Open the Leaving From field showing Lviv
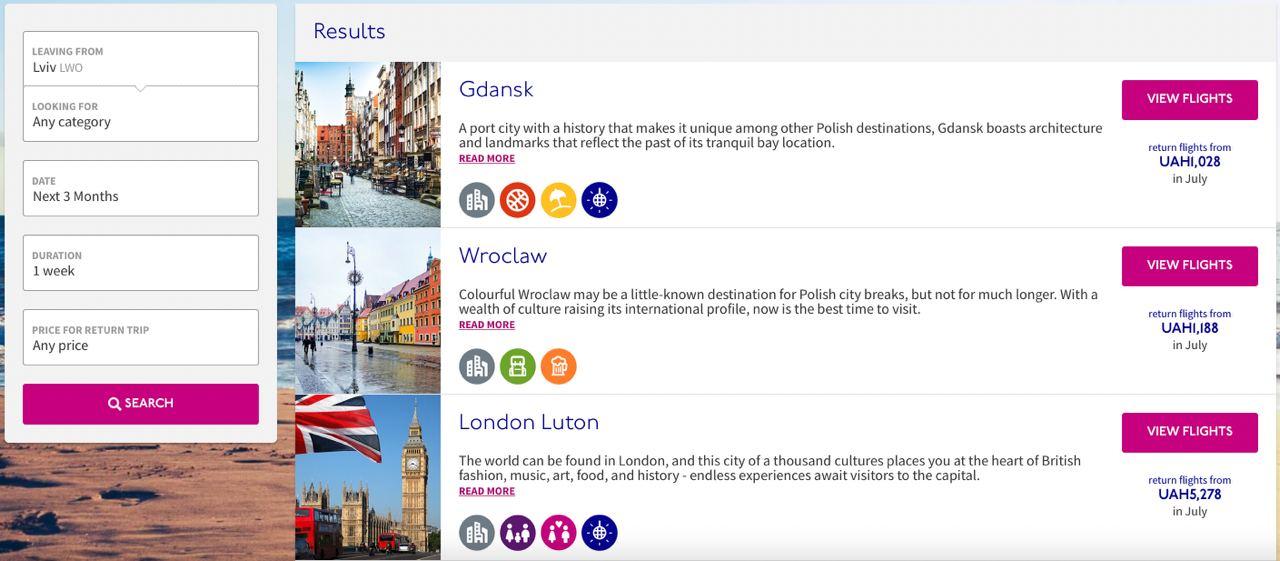1280x561 pixels. 141,59
